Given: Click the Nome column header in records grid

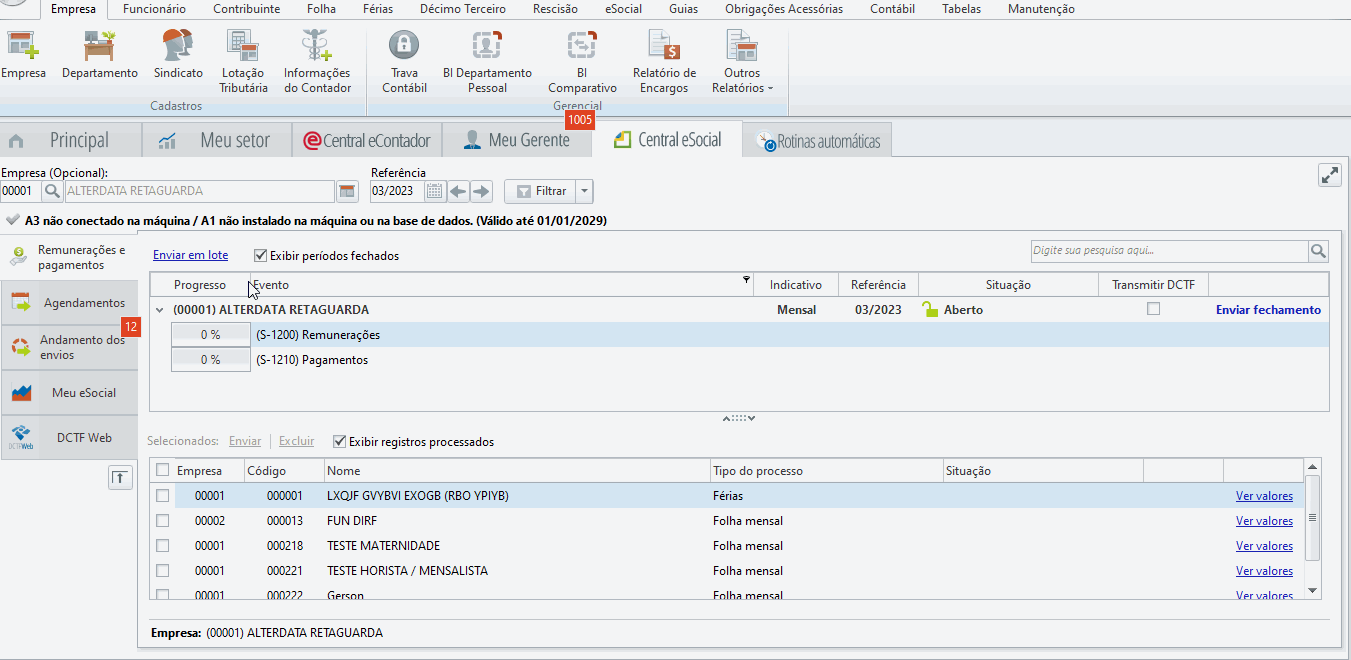Looking at the screenshot, I should [517, 470].
